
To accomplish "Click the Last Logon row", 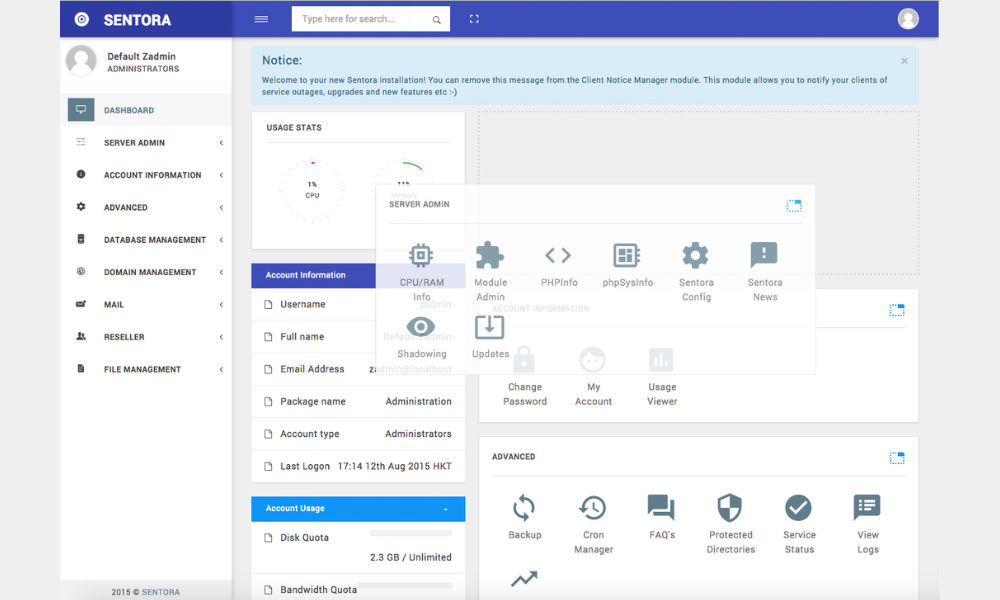I will click(x=358, y=466).
